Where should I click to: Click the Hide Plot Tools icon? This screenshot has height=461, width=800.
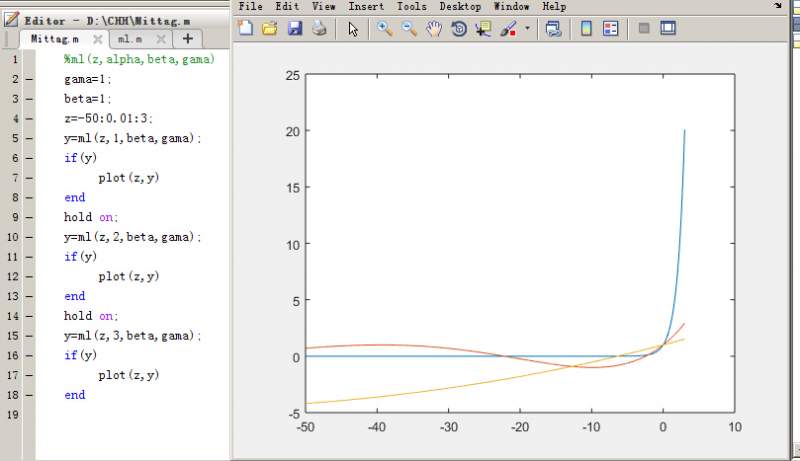coord(644,28)
